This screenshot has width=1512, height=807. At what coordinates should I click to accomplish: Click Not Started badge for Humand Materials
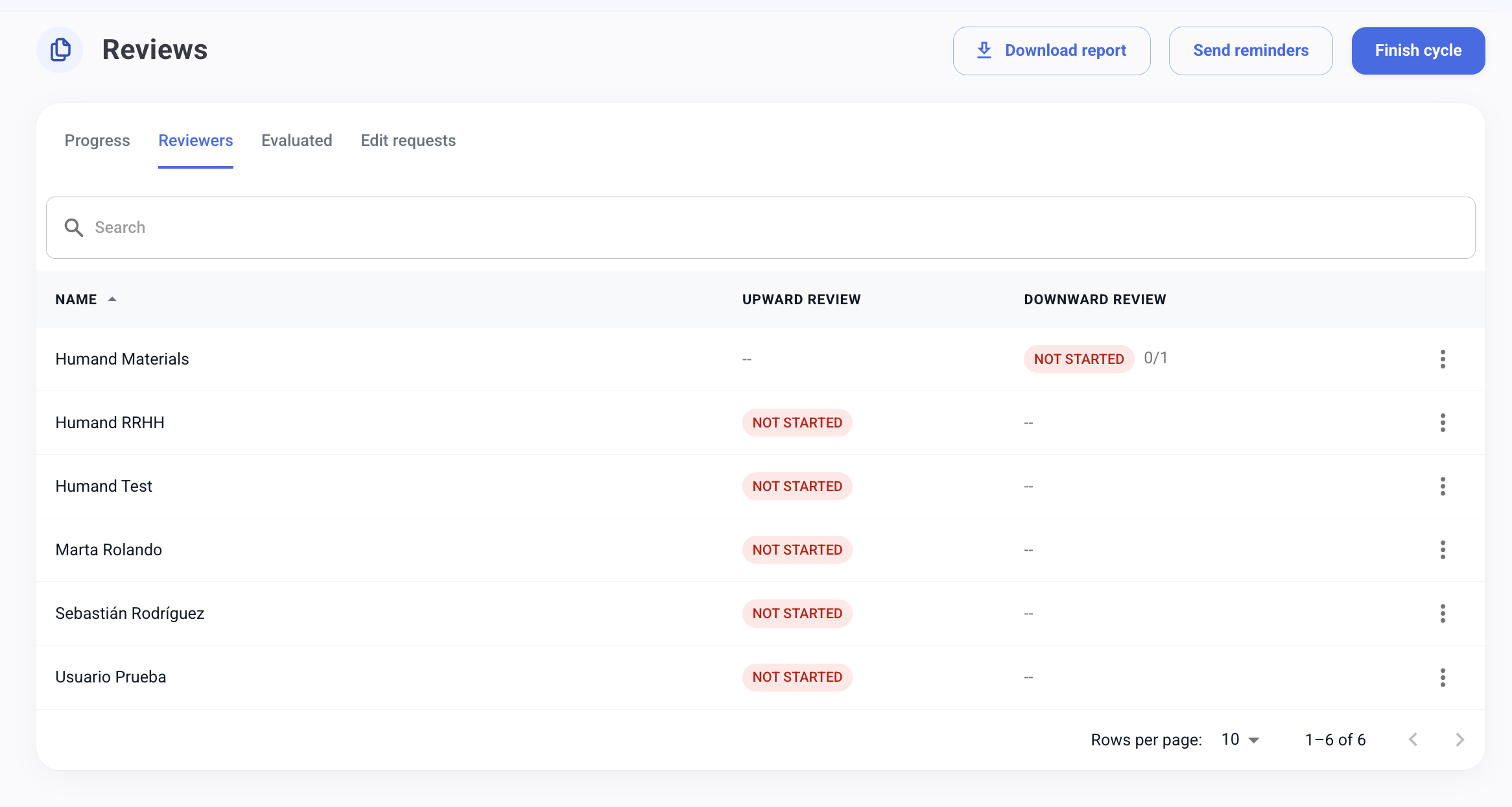(x=1078, y=359)
